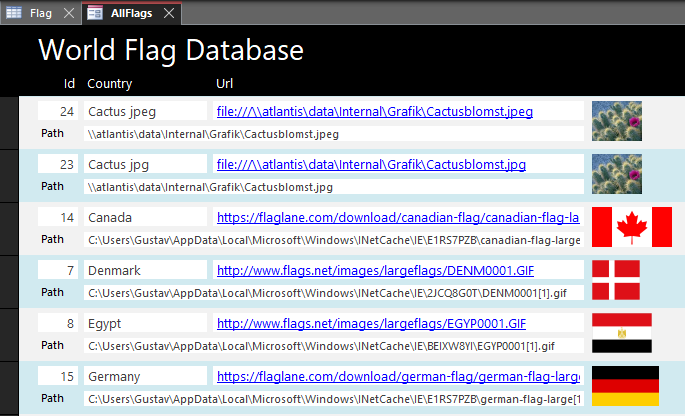685x416 pixels.
Task: Click the Id field showing 15
Action: coord(58,376)
